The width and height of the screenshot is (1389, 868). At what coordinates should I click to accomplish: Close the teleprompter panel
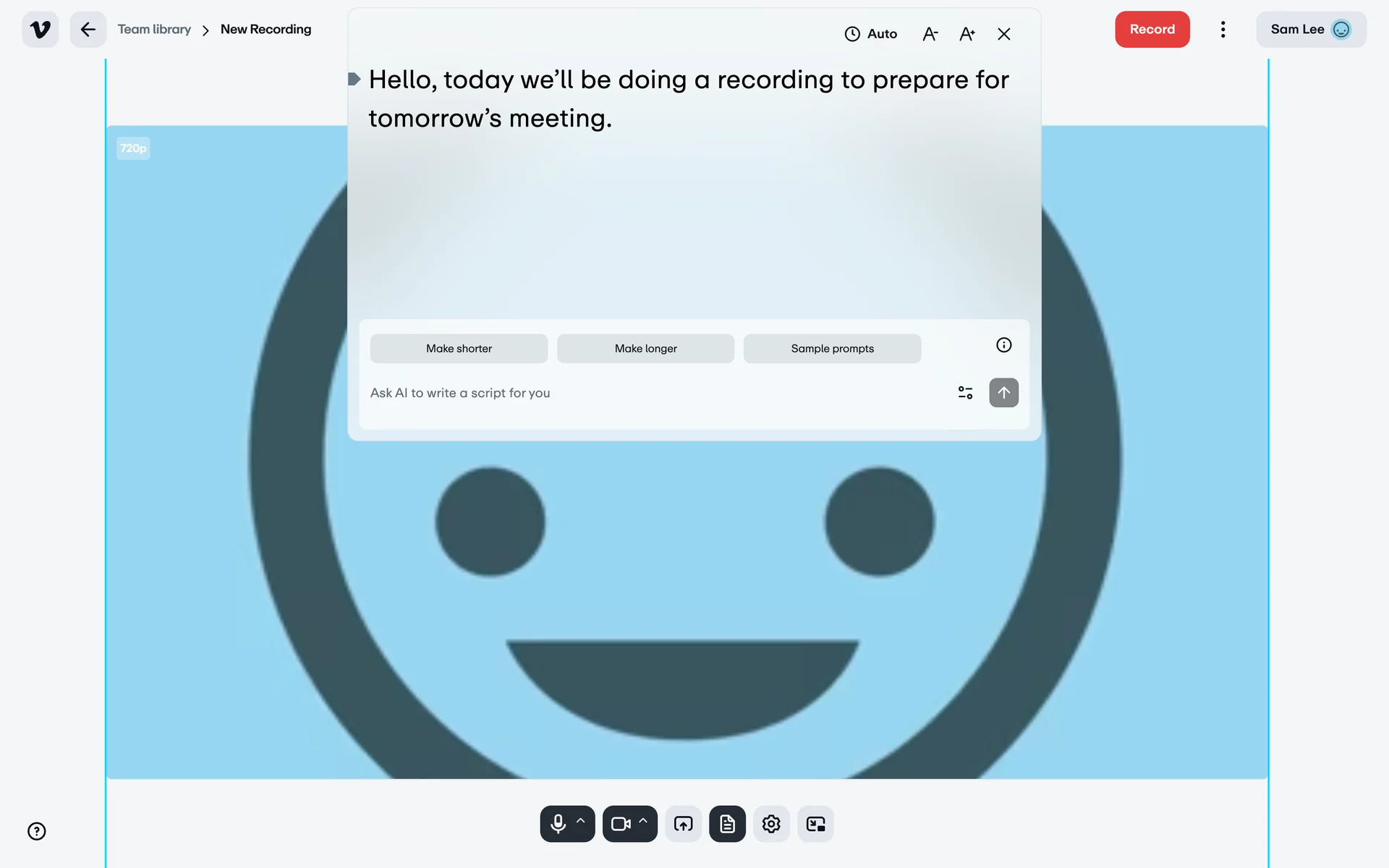[1003, 34]
